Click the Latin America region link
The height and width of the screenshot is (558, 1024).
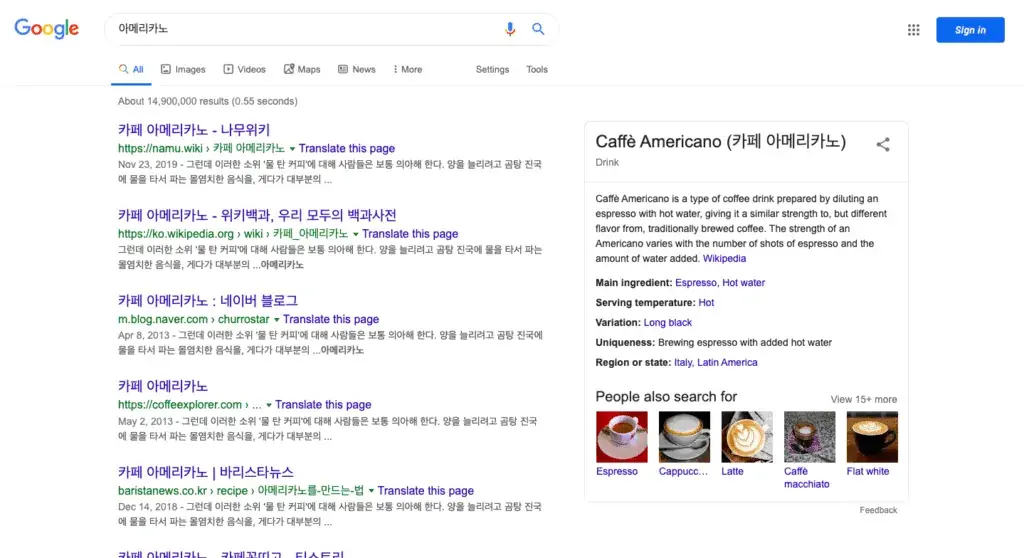(x=727, y=363)
